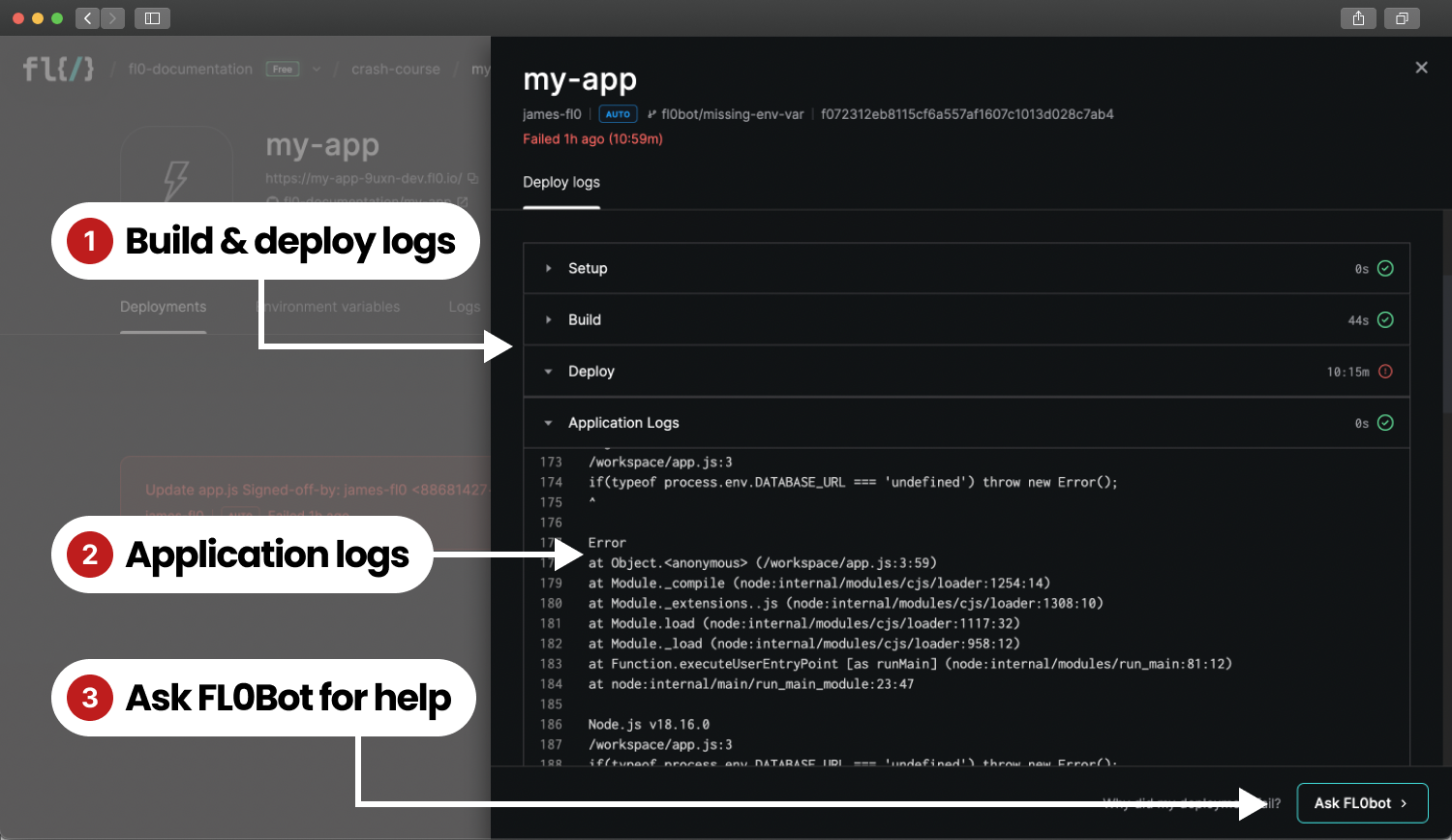Open the workspace dropdown chevron beside Free
The width and height of the screenshot is (1452, 840).
(x=316, y=69)
